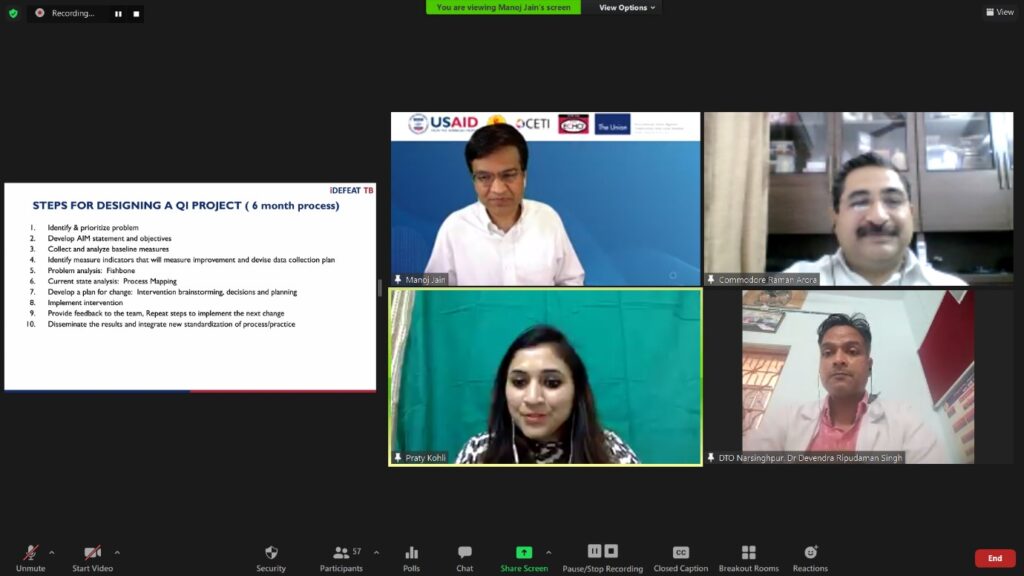This screenshot has height=576, width=1024.
Task: Click the green encryption shield icon
Action: pos(13,13)
